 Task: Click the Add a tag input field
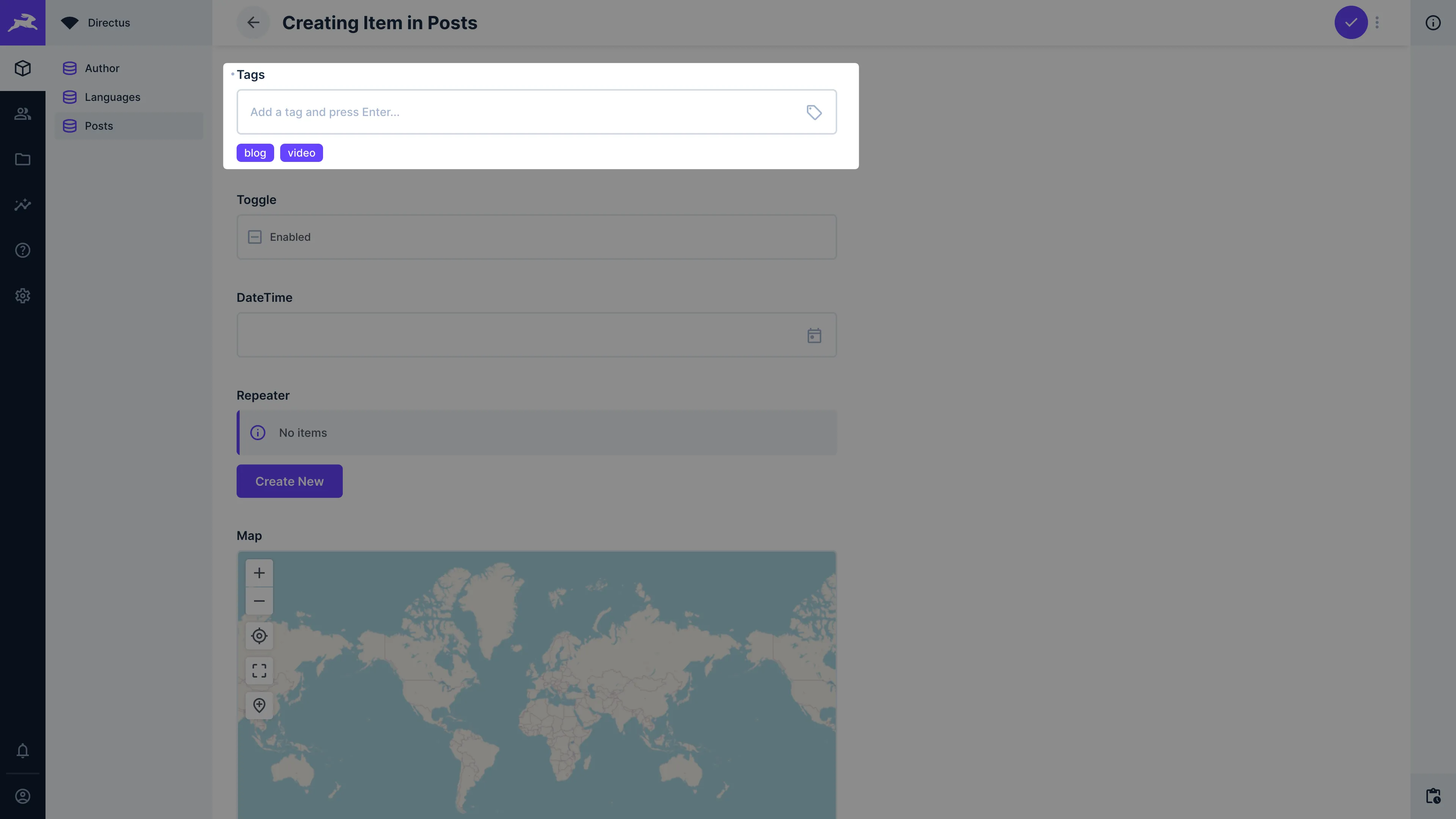pos(509,112)
